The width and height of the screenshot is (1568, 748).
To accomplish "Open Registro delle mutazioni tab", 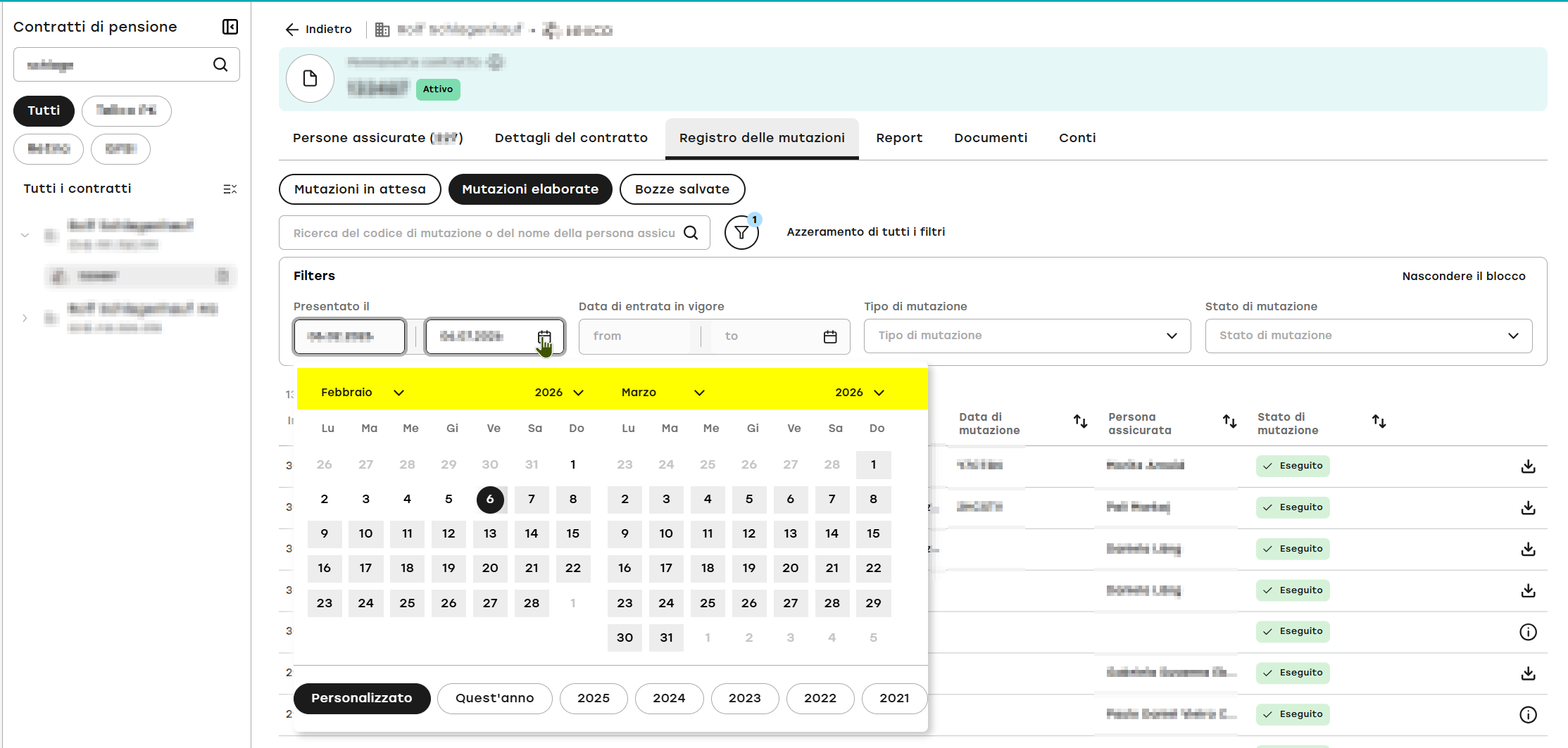I will (762, 138).
